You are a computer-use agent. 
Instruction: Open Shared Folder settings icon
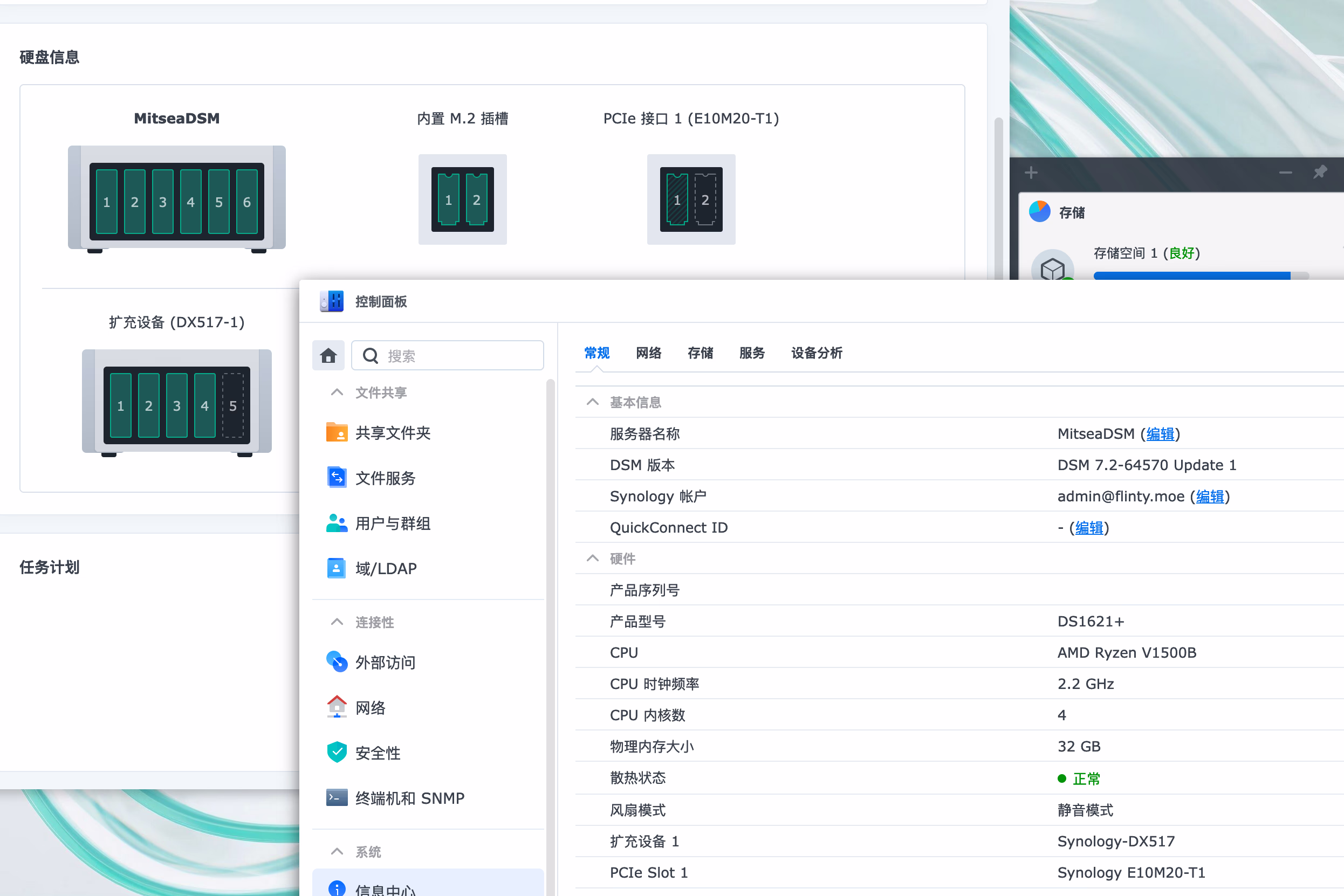[x=337, y=432]
